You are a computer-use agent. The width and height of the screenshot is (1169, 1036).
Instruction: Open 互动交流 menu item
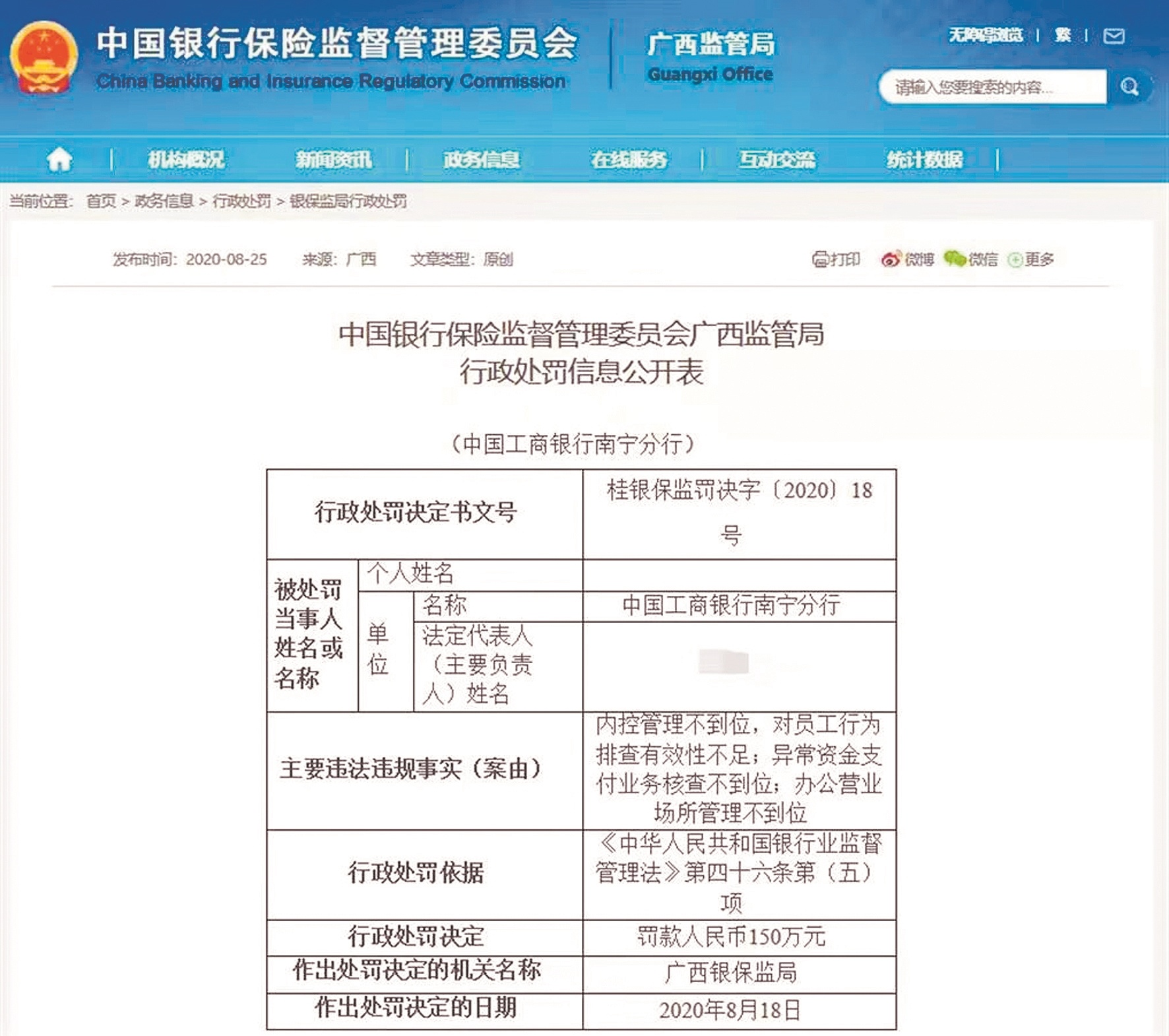[776, 159]
